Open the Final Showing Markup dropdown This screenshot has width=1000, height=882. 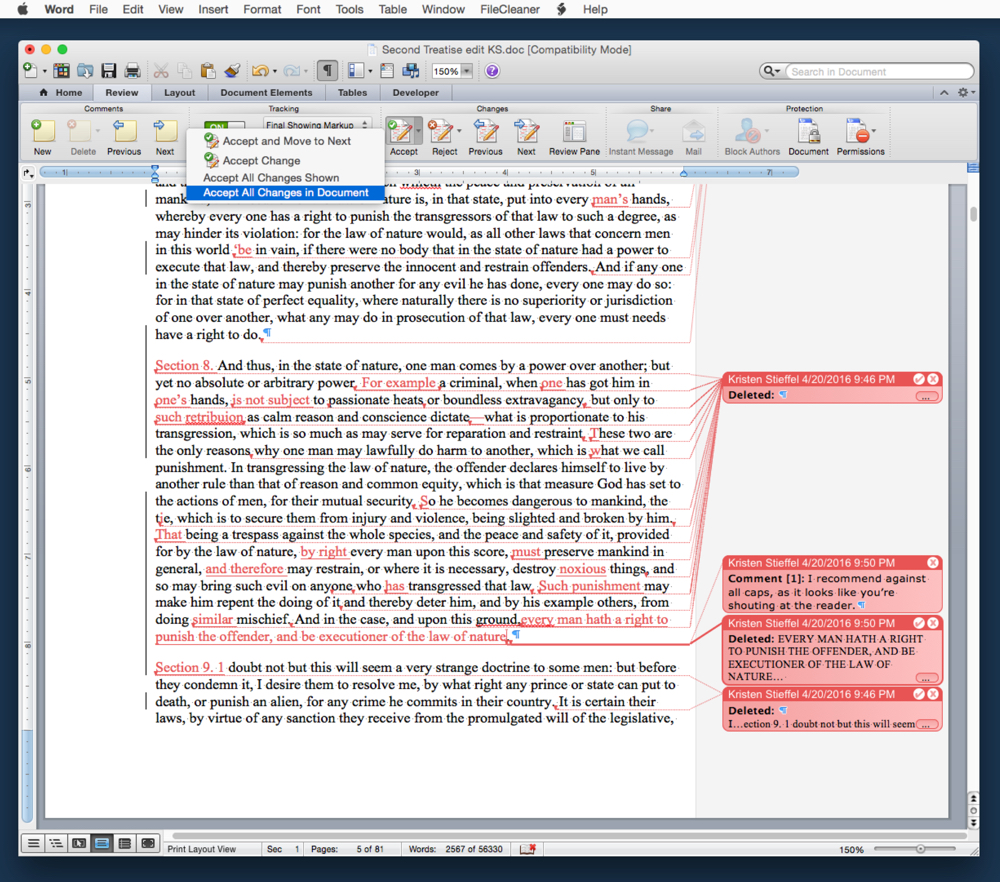point(317,125)
